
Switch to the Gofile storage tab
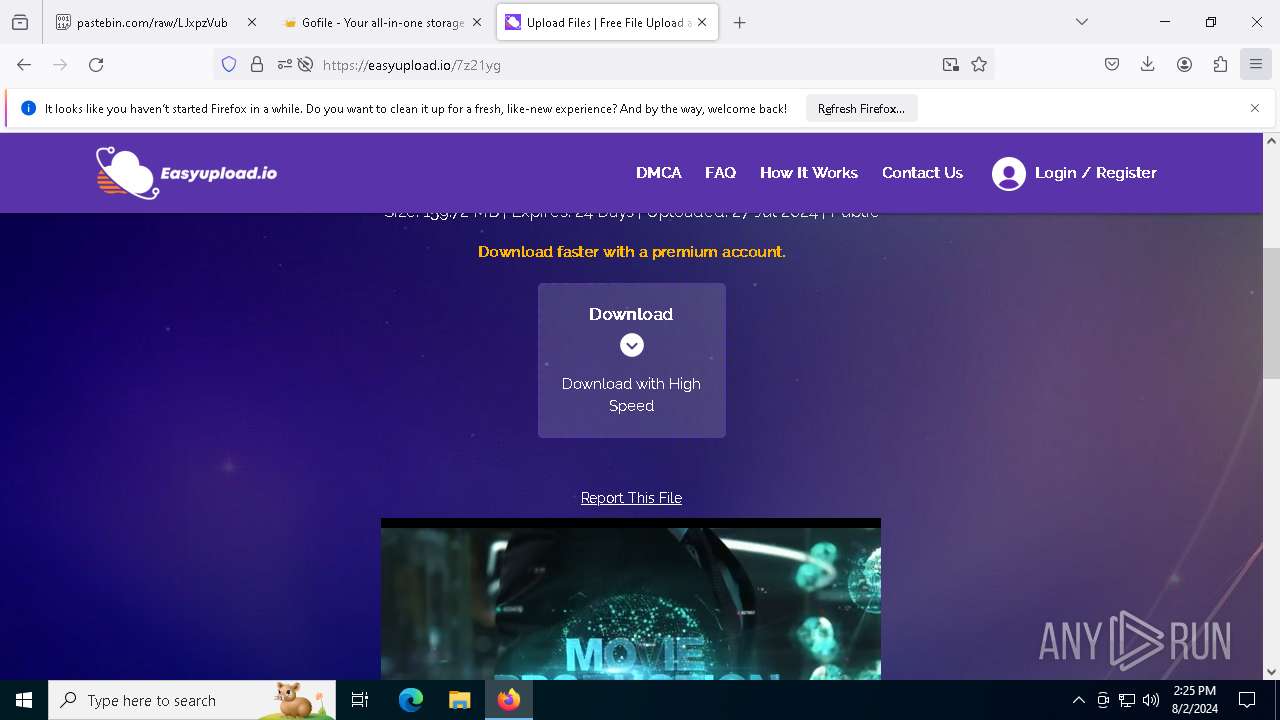(x=382, y=22)
